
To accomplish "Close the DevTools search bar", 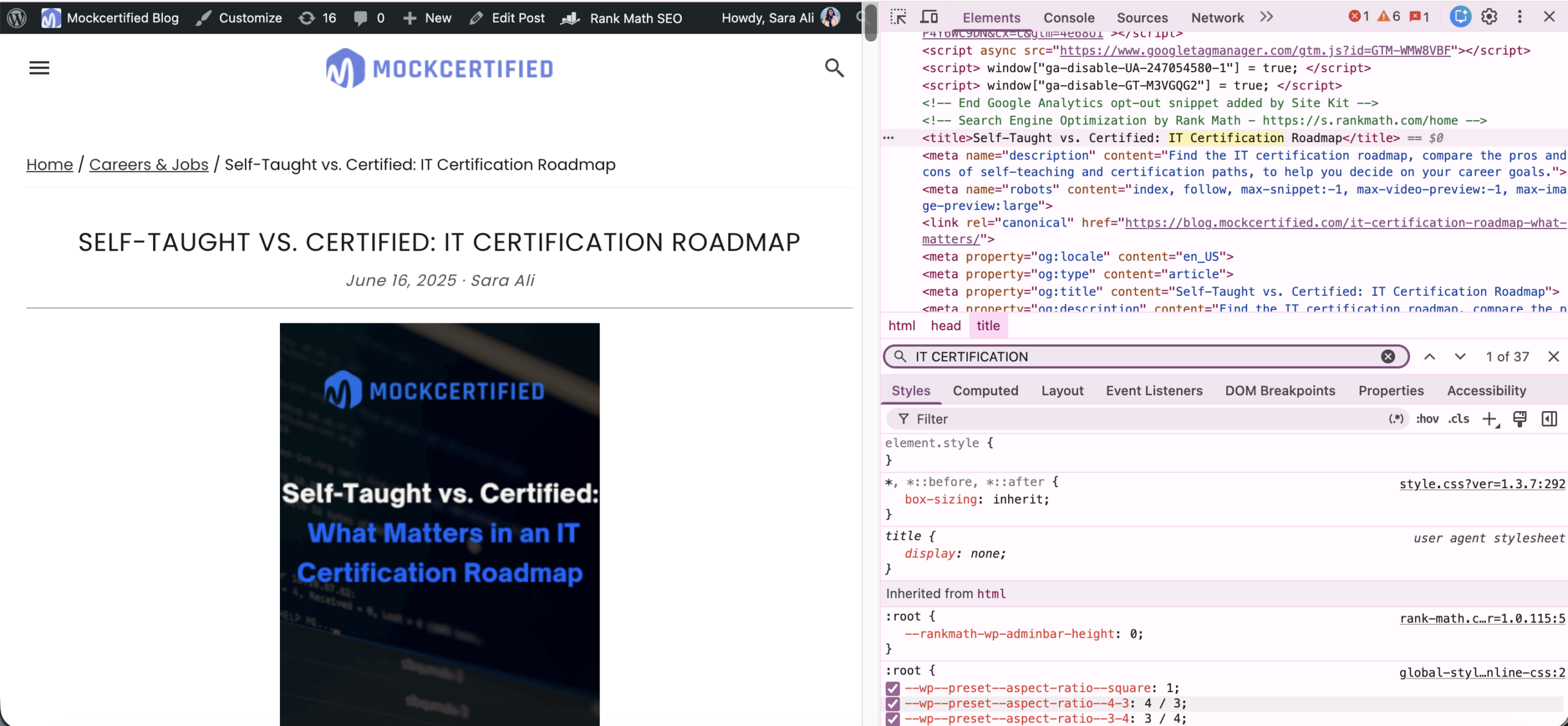I will click(1553, 357).
